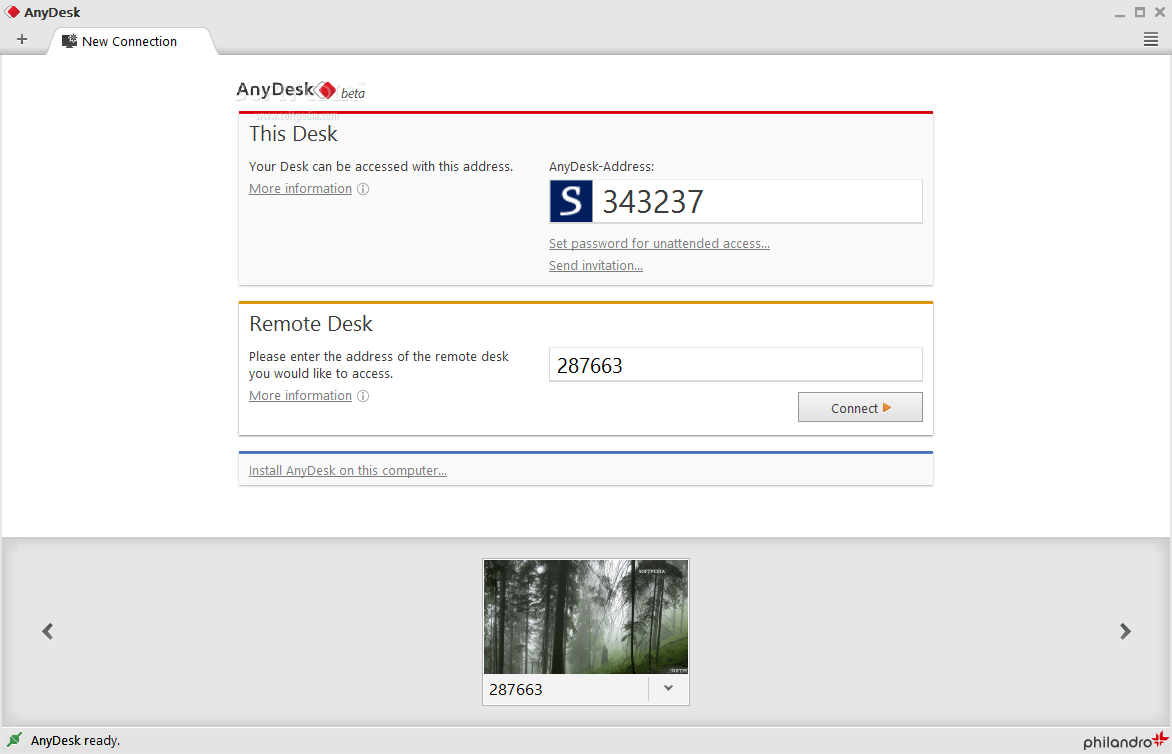Click the info icon beside This Desk's More information
Image resolution: width=1172 pixels, height=754 pixels.
[x=363, y=188]
